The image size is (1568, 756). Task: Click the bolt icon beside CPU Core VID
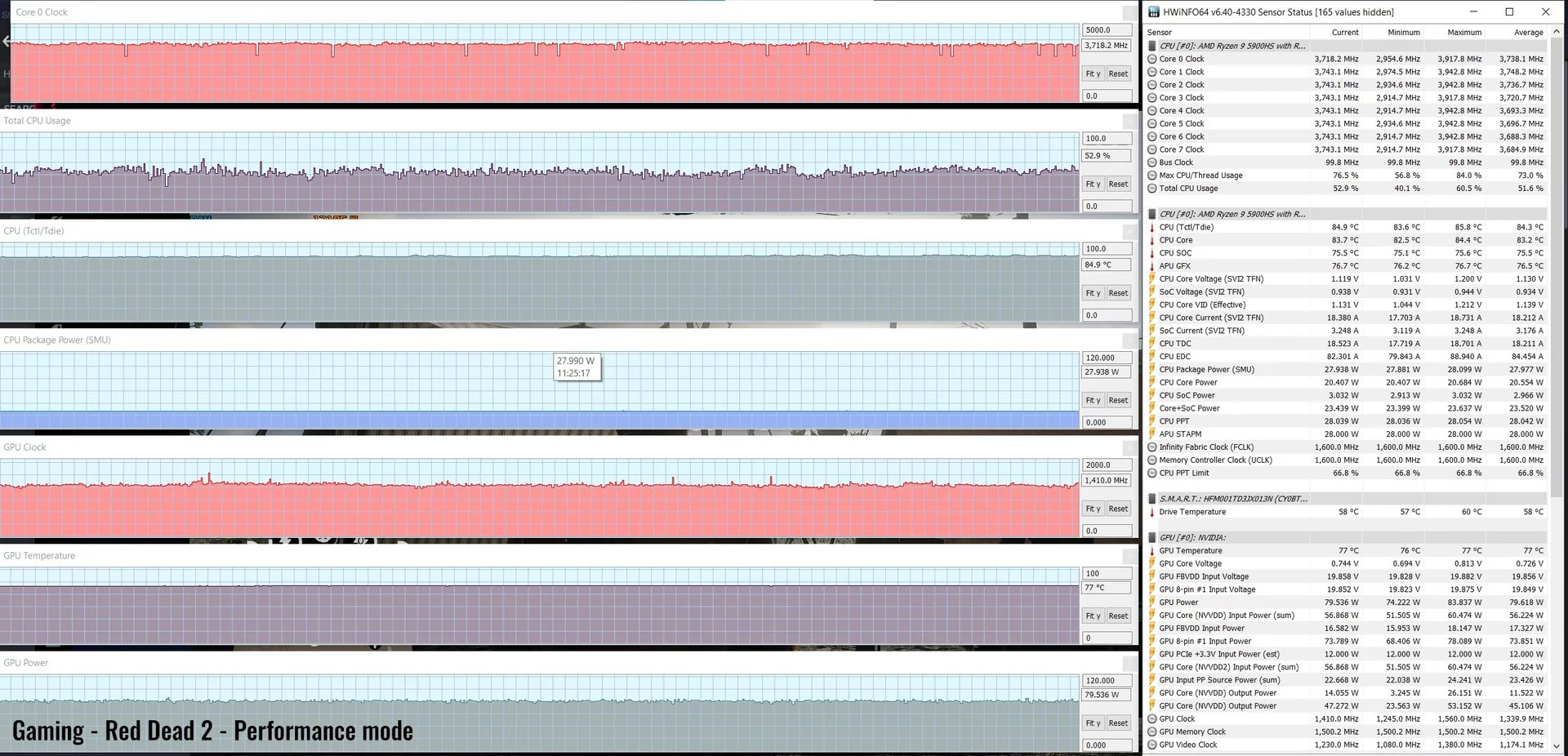coord(1152,305)
